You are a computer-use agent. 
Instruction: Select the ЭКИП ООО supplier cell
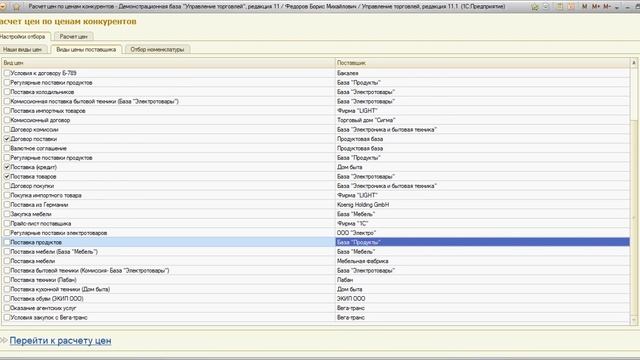(482, 298)
